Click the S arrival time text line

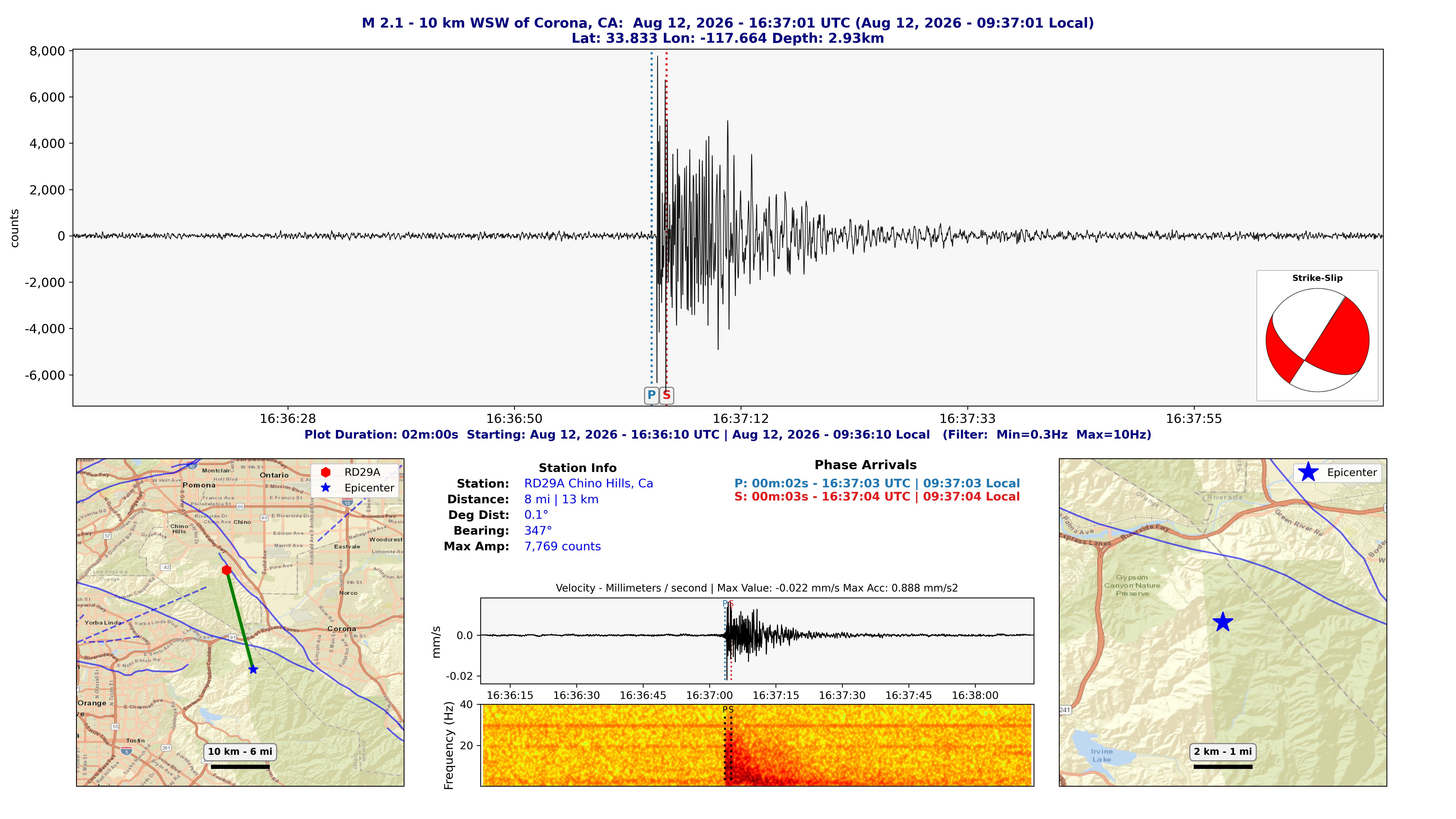tap(877, 497)
